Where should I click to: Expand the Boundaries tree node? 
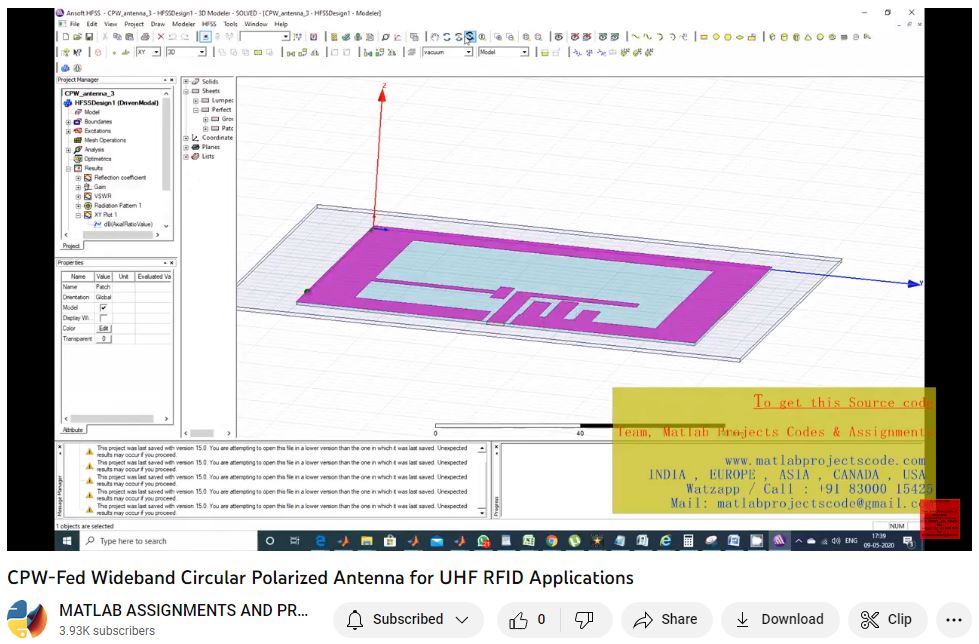pos(68,122)
